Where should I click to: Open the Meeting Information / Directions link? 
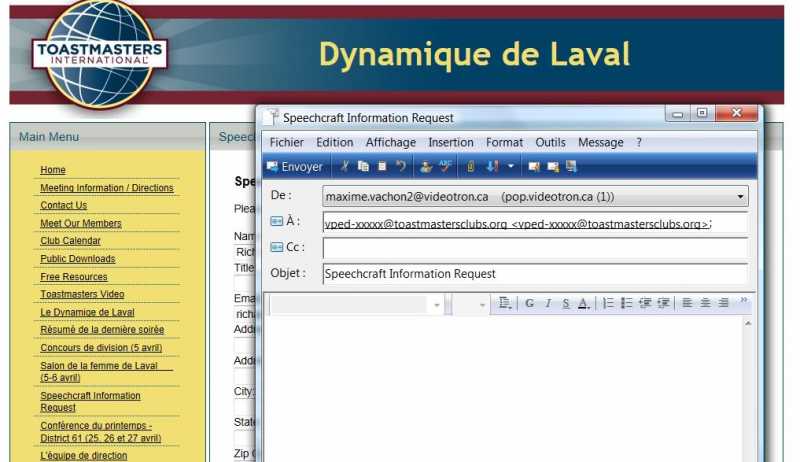pos(106,188)
